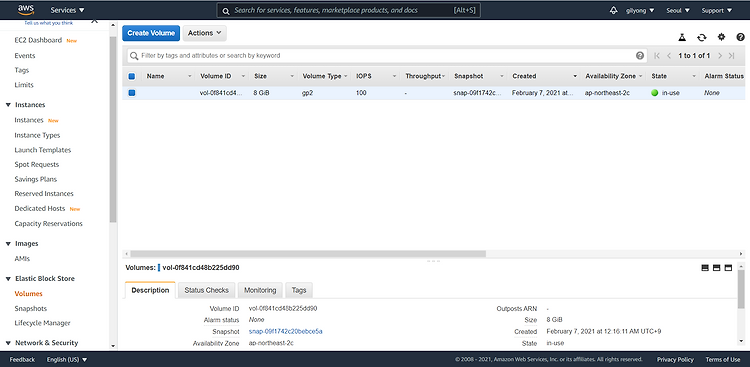Image resolution: width=750 pixels, height=367 pixels.
Task: Click the Create Volume button
Action: pyautogui.click(x=151, y=33)
